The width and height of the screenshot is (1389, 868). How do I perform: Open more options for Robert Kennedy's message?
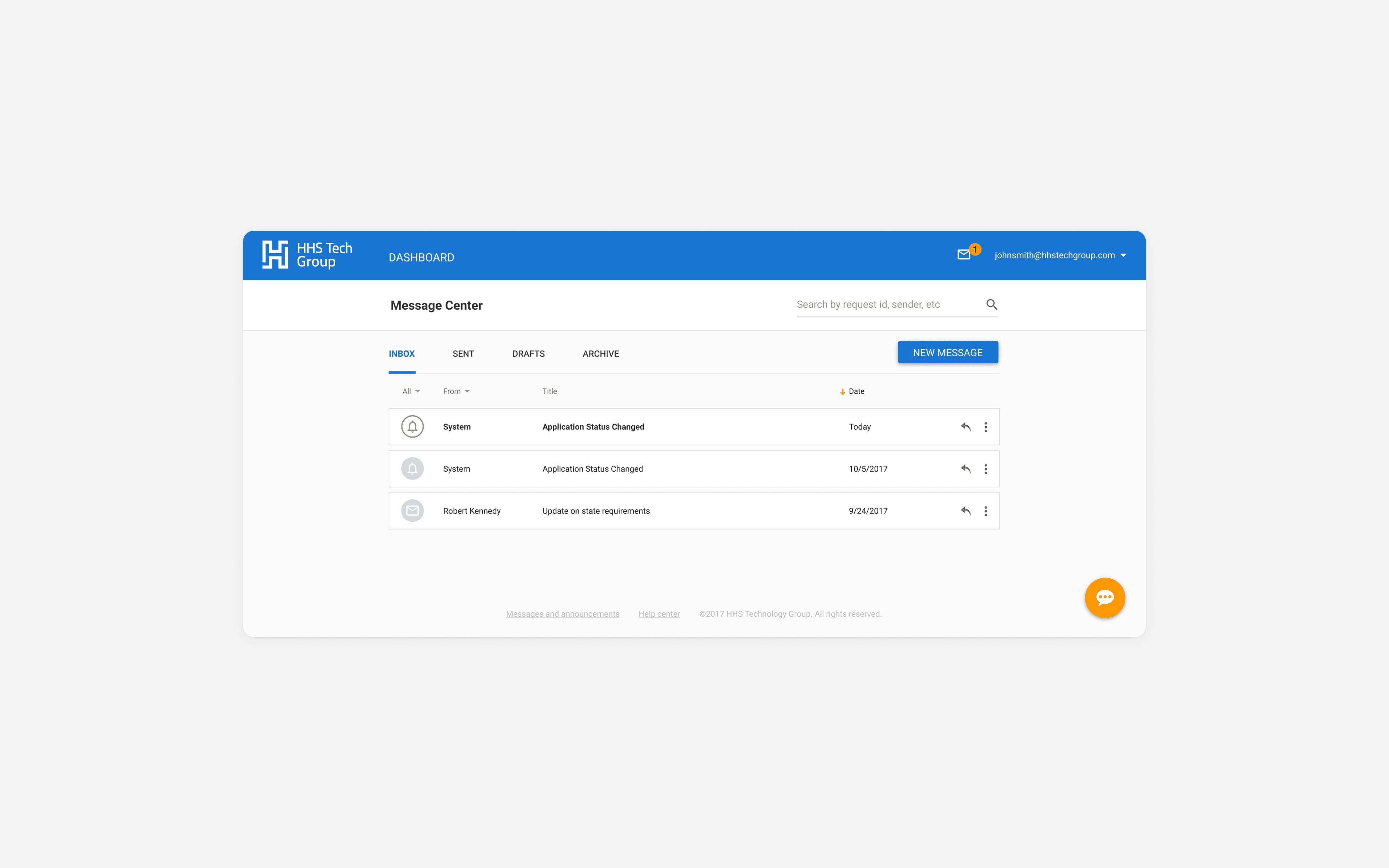985,511
